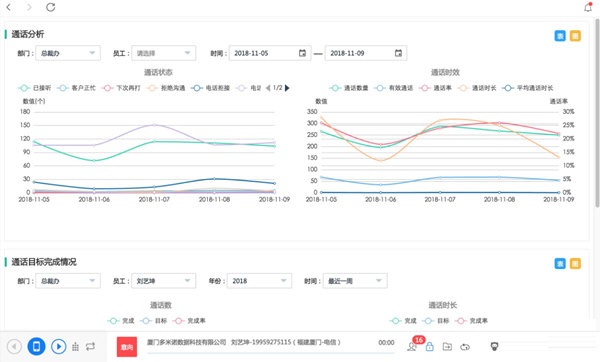This screenshot has width=600, height=362.
Task: Click the browser reload icon
Action: pyautogui.click(x=51, y=7)
